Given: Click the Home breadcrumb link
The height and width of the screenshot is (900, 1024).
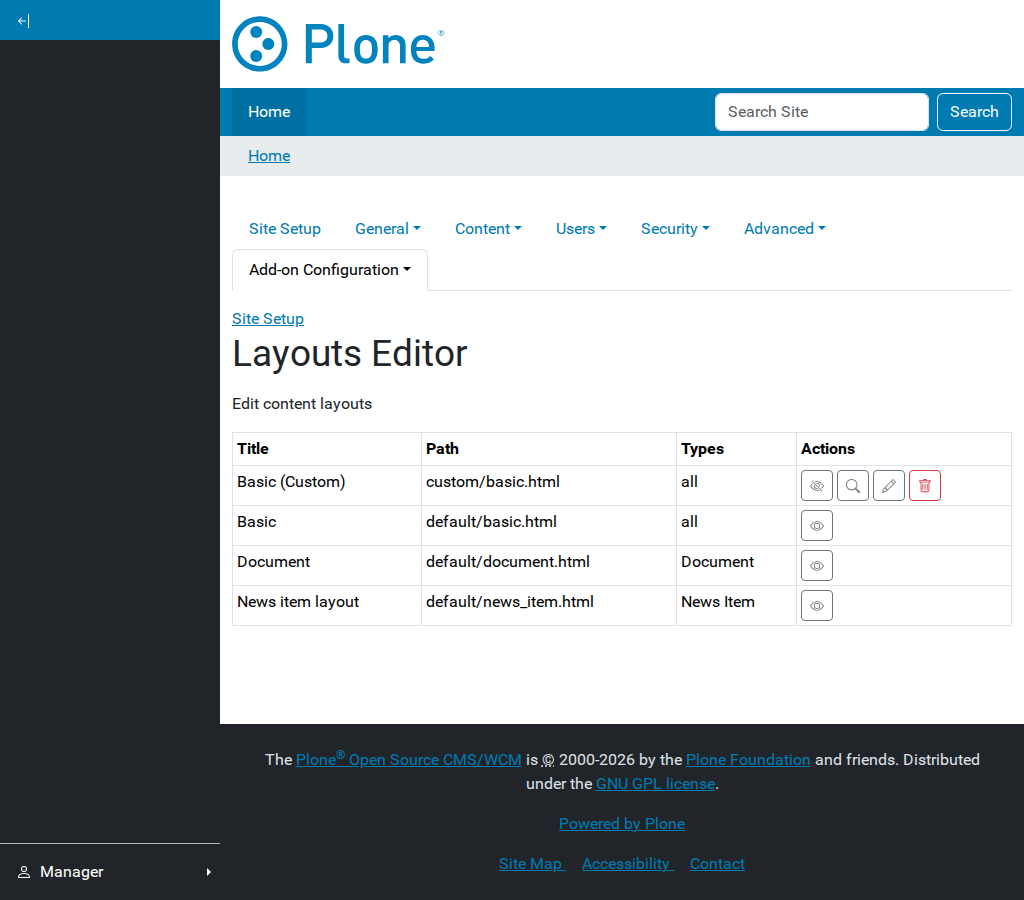Looking at the screenshot, I should (x=269, y=155).
